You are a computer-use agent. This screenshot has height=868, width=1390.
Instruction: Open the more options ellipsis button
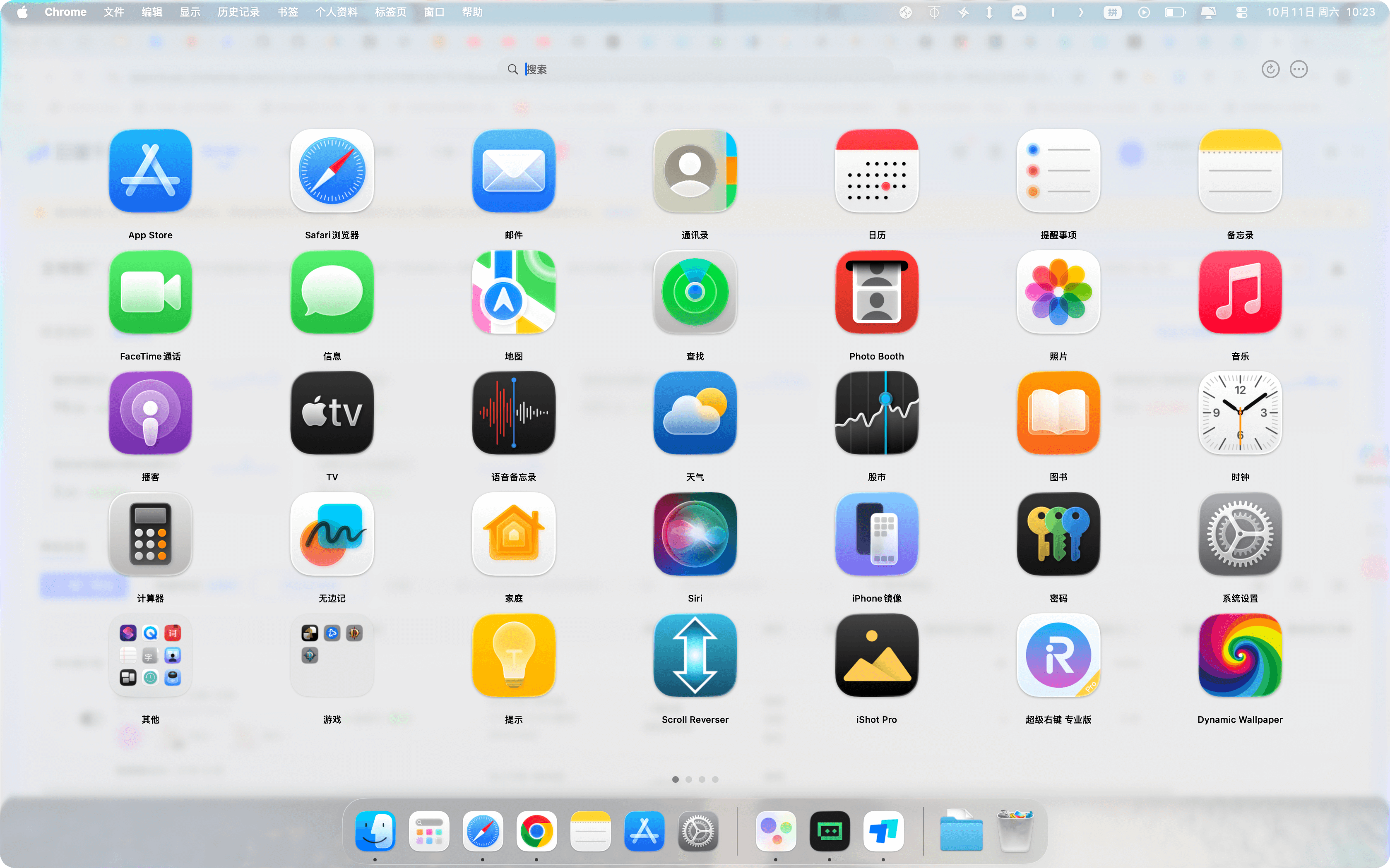pos(1299,70)
